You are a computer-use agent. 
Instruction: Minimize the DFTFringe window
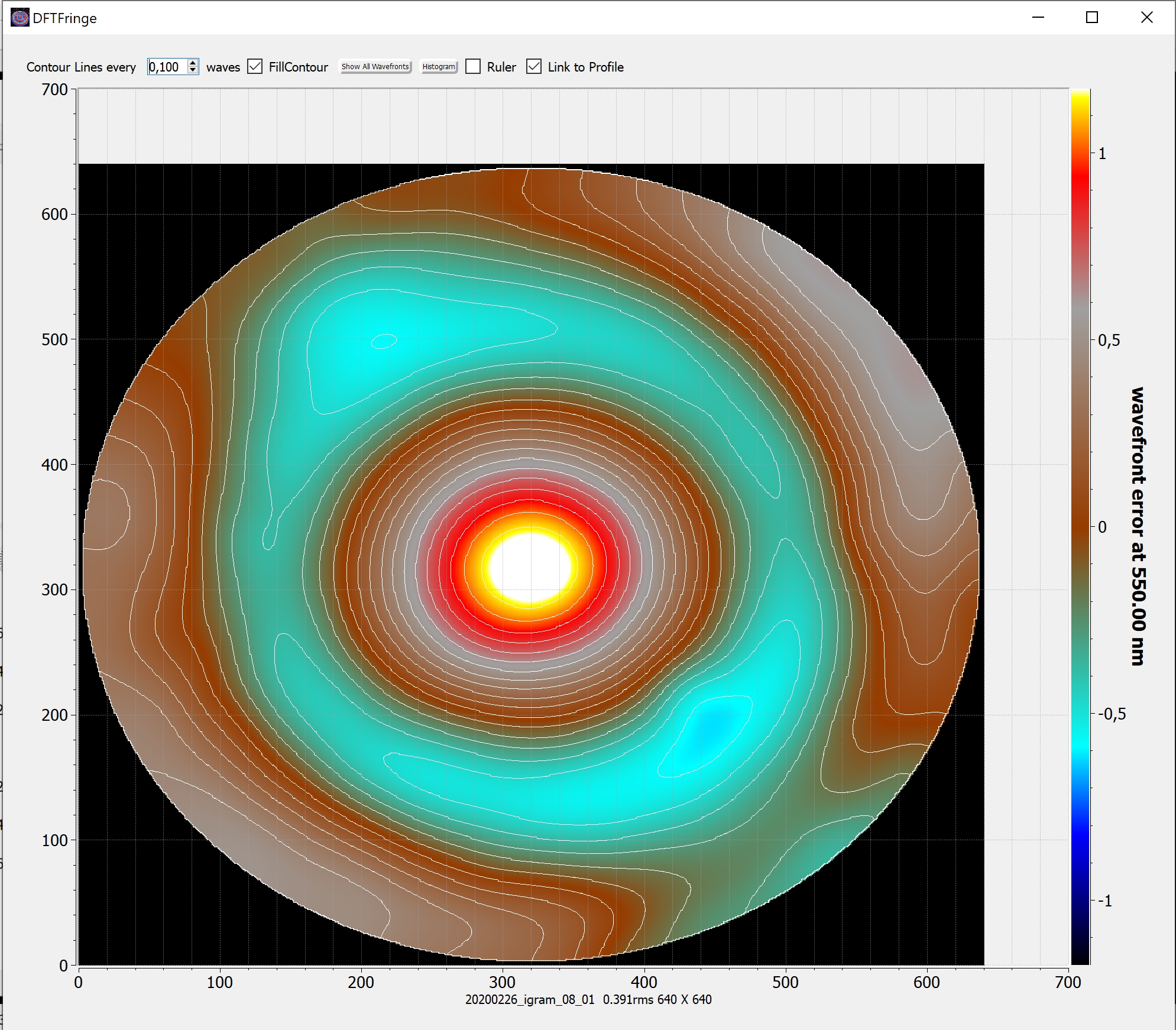[x=1038, y=18]
